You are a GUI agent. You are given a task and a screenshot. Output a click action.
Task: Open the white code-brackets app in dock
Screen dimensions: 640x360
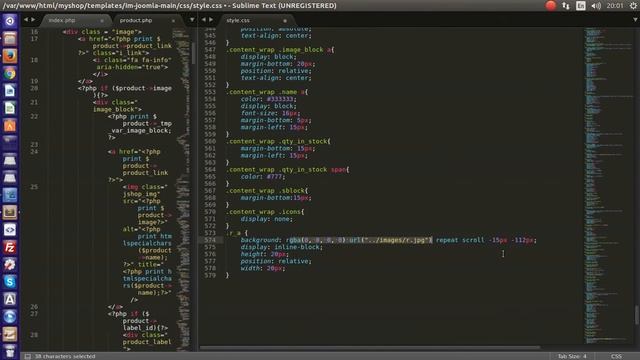(x=10, y=230)
